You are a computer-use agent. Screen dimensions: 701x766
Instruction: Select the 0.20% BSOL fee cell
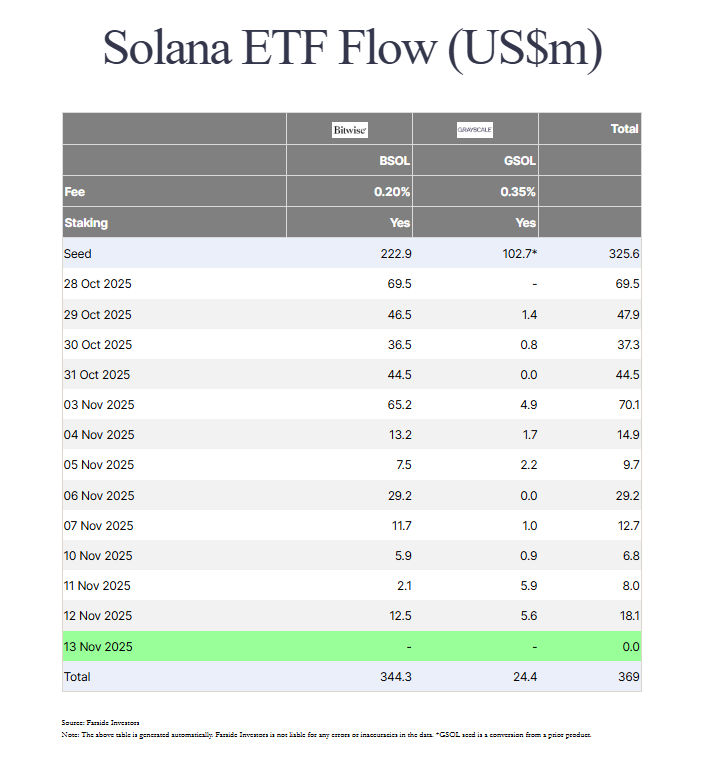391,192
